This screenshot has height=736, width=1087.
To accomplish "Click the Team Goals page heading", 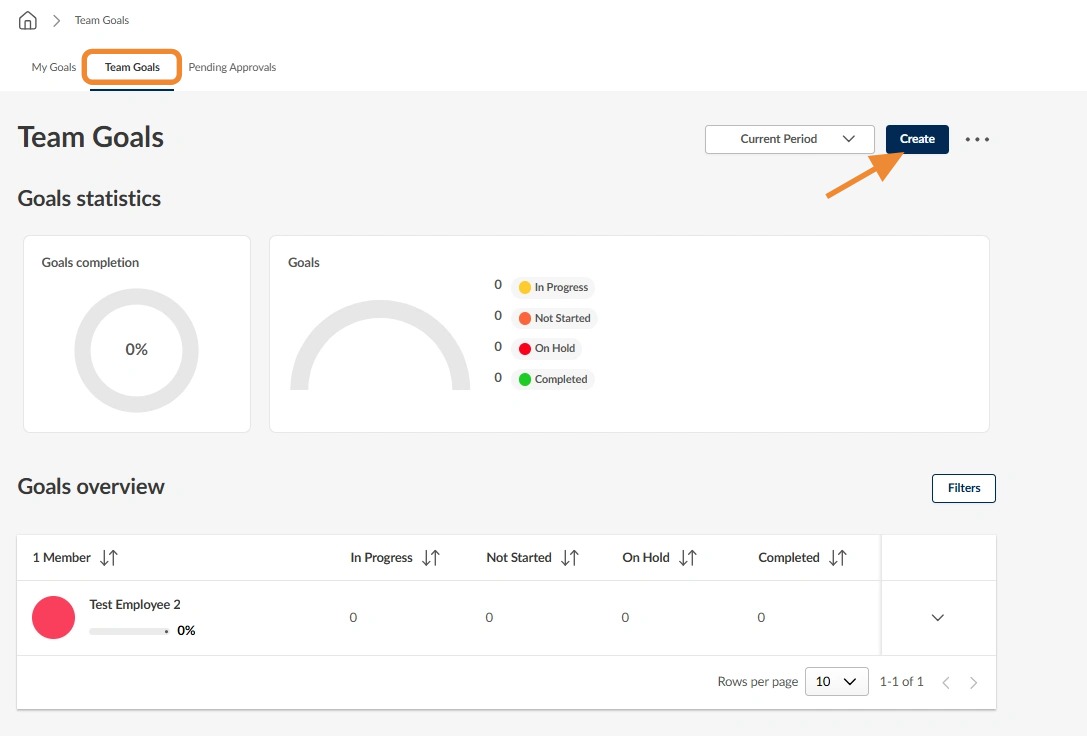I will pos(91,137).
